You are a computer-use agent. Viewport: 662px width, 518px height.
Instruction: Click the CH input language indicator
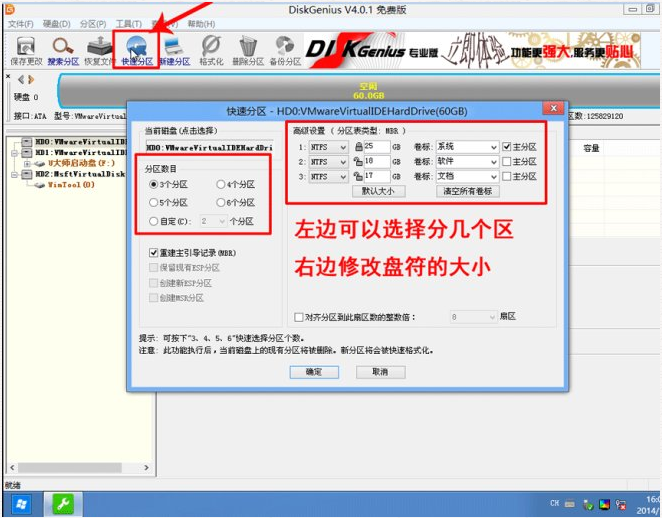click(554, 503)
